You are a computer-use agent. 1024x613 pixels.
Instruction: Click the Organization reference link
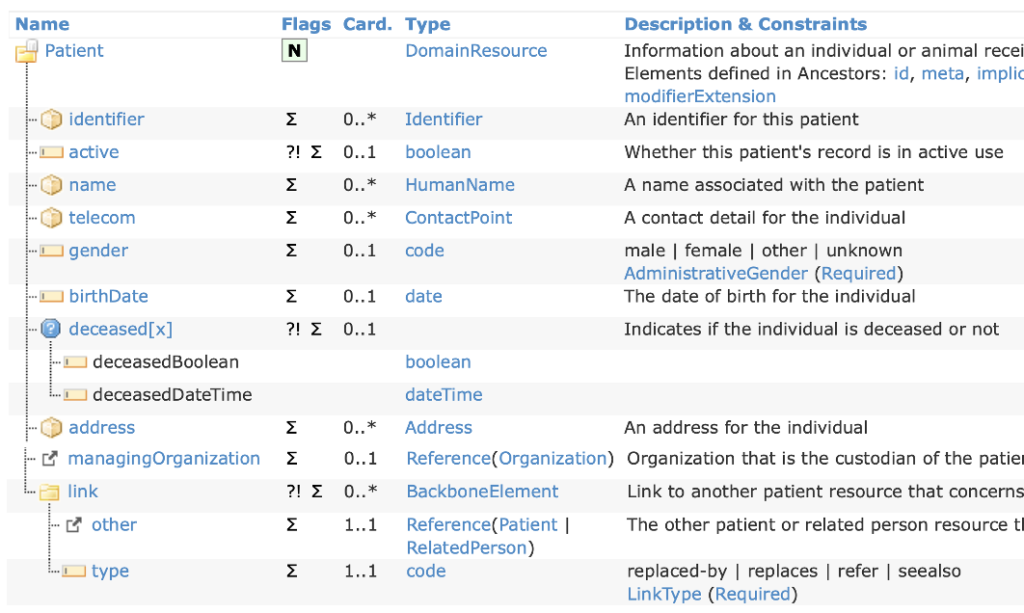point(553,458)
